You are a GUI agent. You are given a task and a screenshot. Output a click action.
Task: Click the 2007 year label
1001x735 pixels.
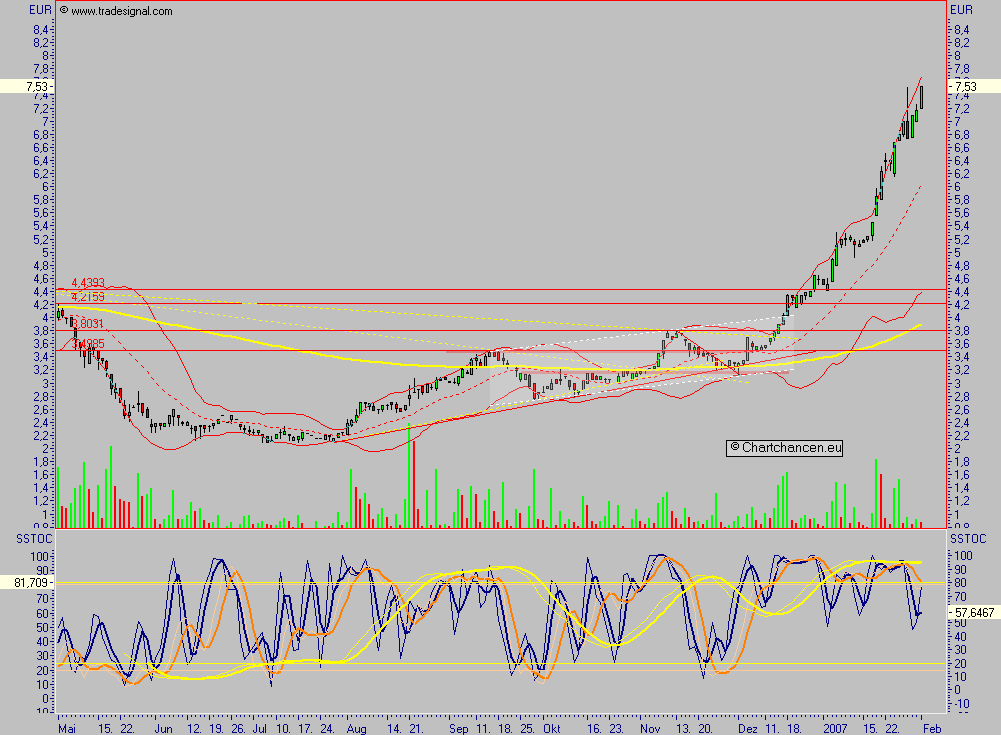tap(835, 729)
